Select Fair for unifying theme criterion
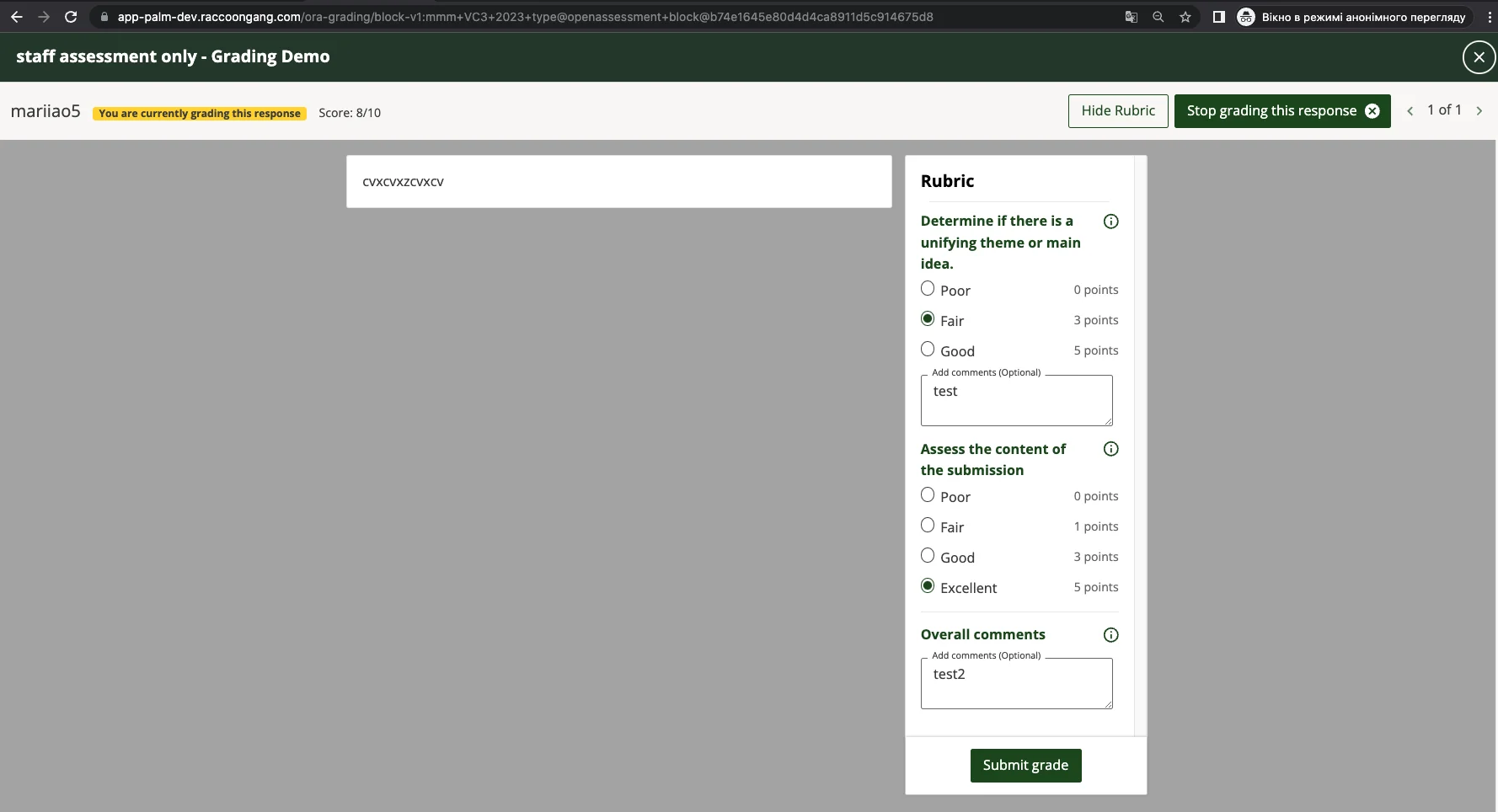 928,319
